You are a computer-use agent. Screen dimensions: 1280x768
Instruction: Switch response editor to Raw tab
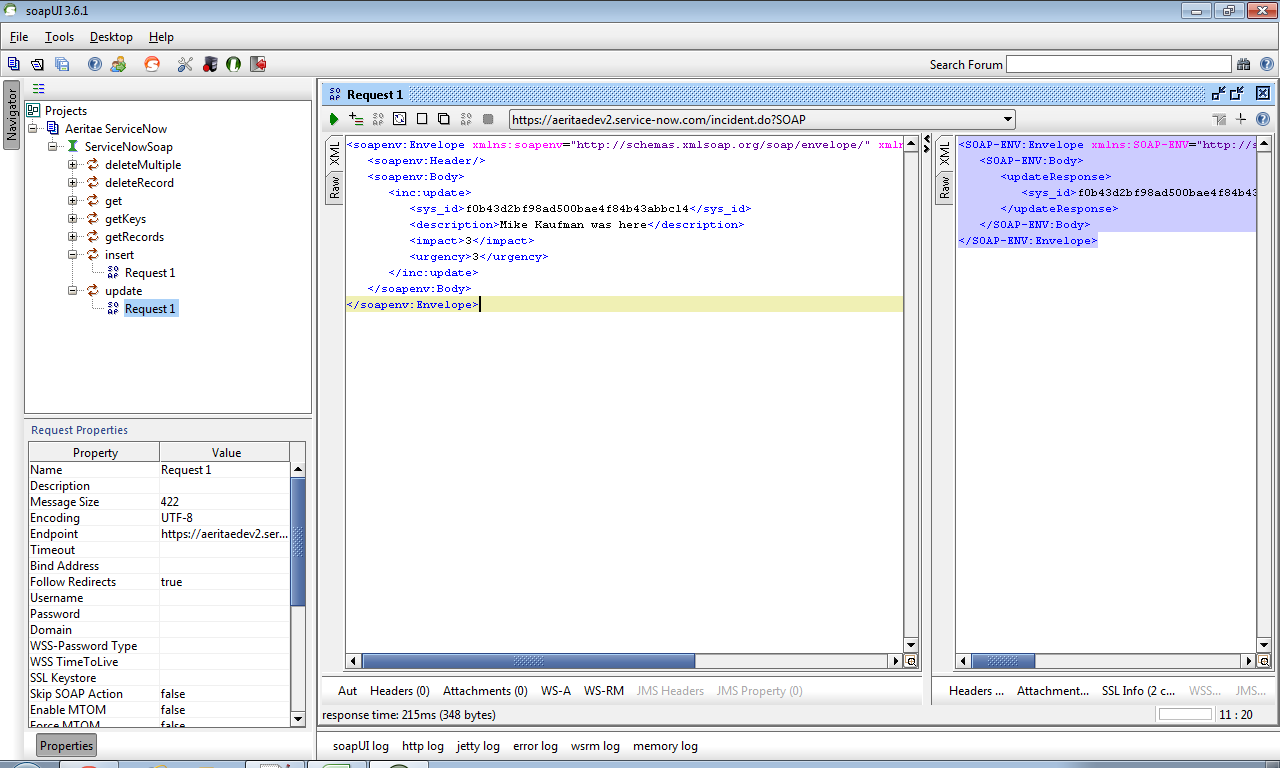tap(944, 188)
